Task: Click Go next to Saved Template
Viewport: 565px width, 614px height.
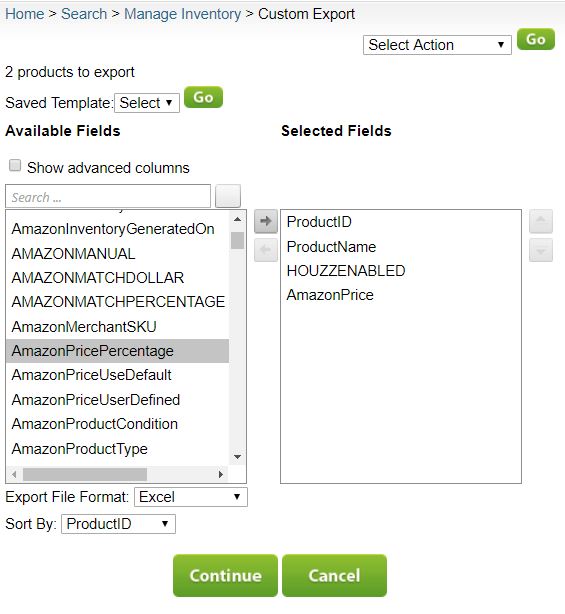Action: pyautogui.click(x=203, y=97)
